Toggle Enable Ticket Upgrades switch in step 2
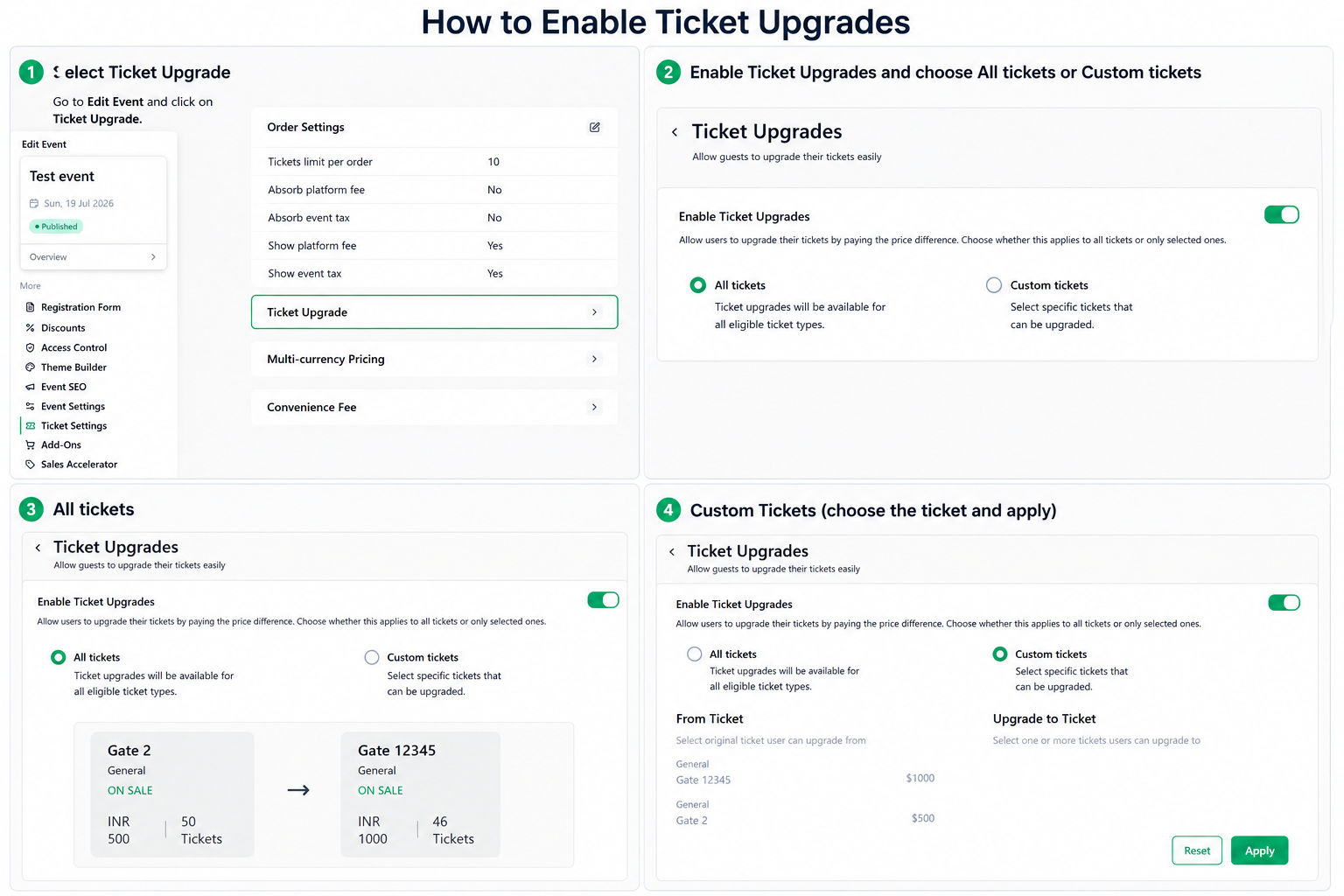The height and width of the screenshot is (896, 1344). (x=1282, y=214)
